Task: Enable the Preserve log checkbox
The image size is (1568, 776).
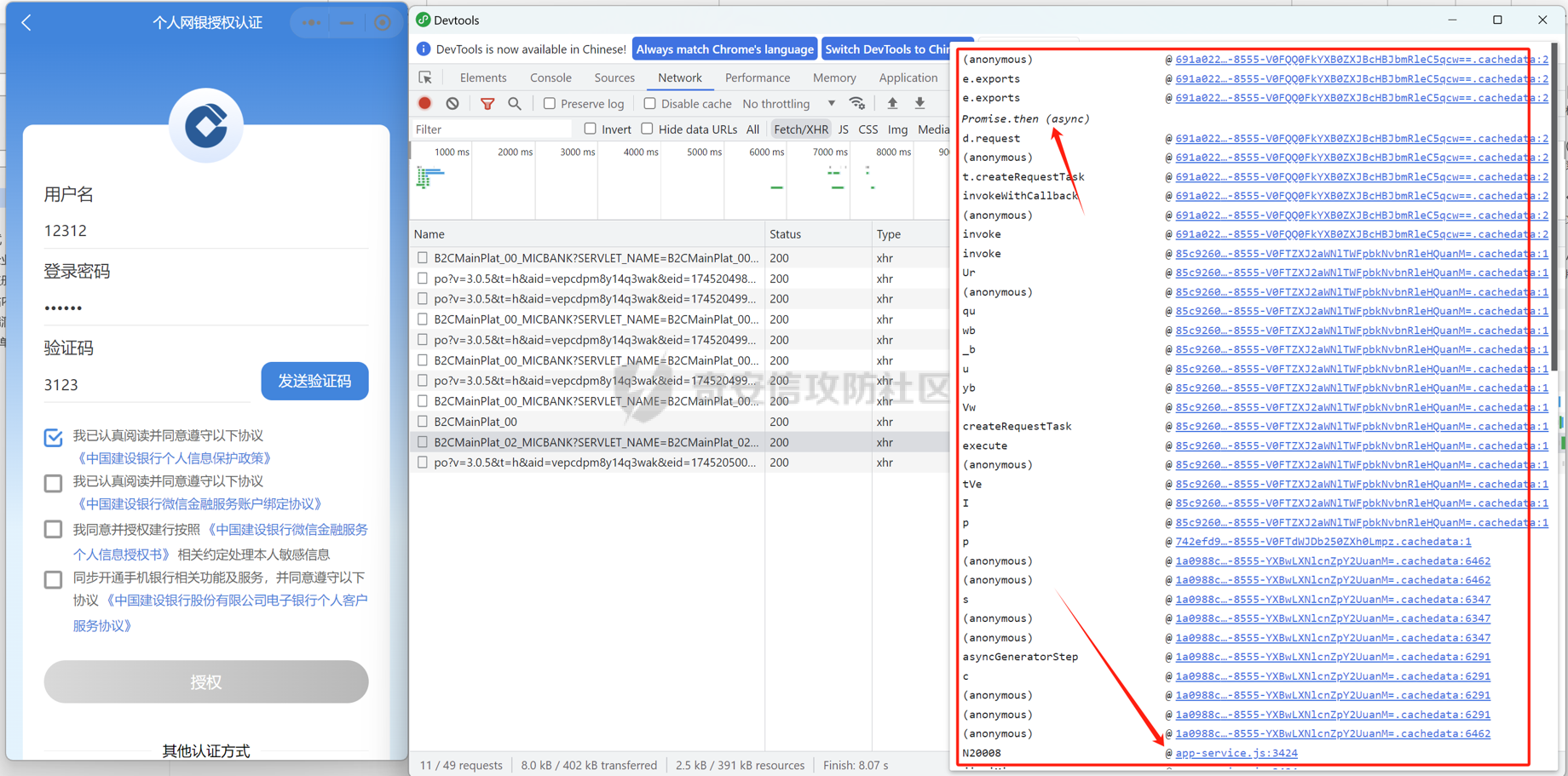Action: [550, 104]
